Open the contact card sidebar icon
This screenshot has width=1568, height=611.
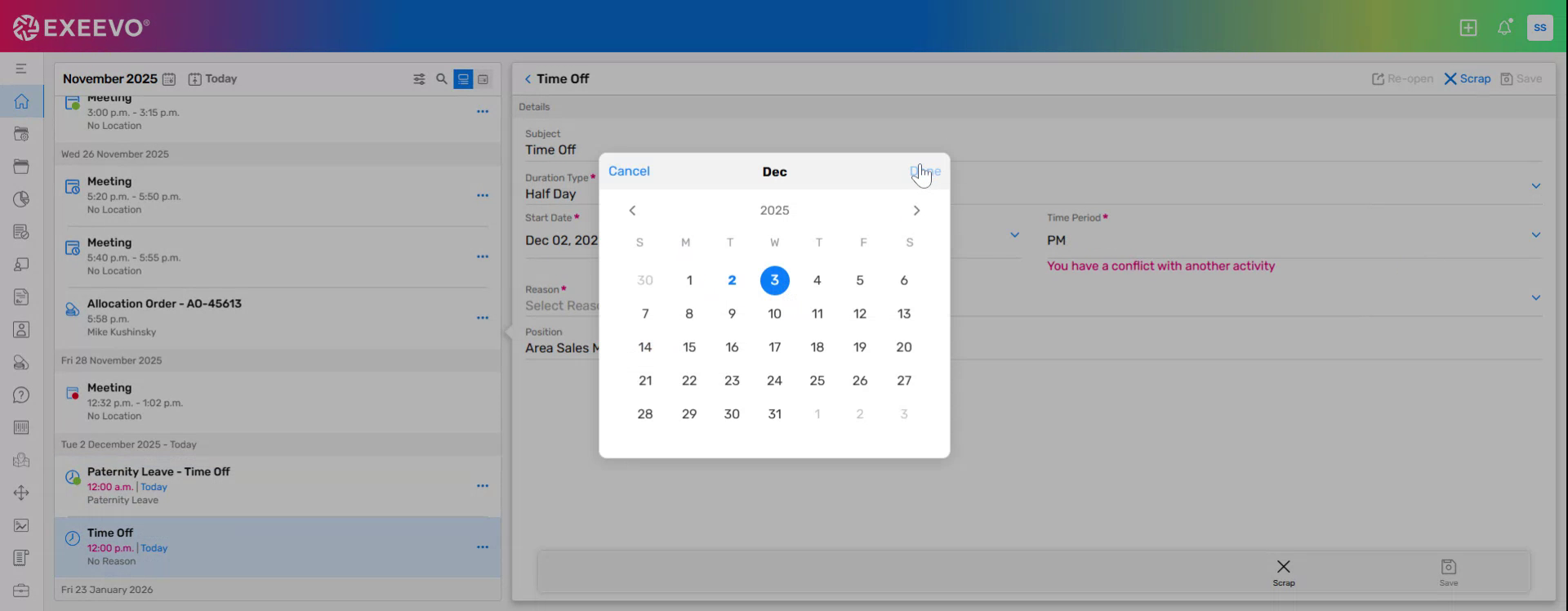tap(21, 330)
